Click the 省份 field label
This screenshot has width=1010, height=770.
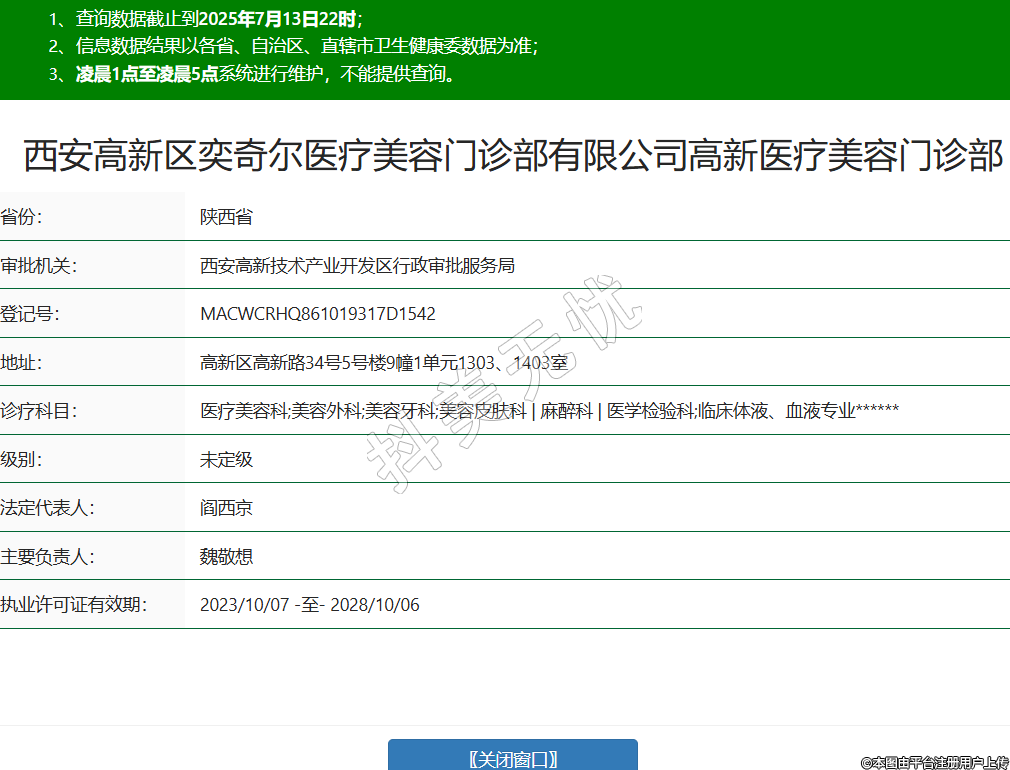(x=22, y=217)
